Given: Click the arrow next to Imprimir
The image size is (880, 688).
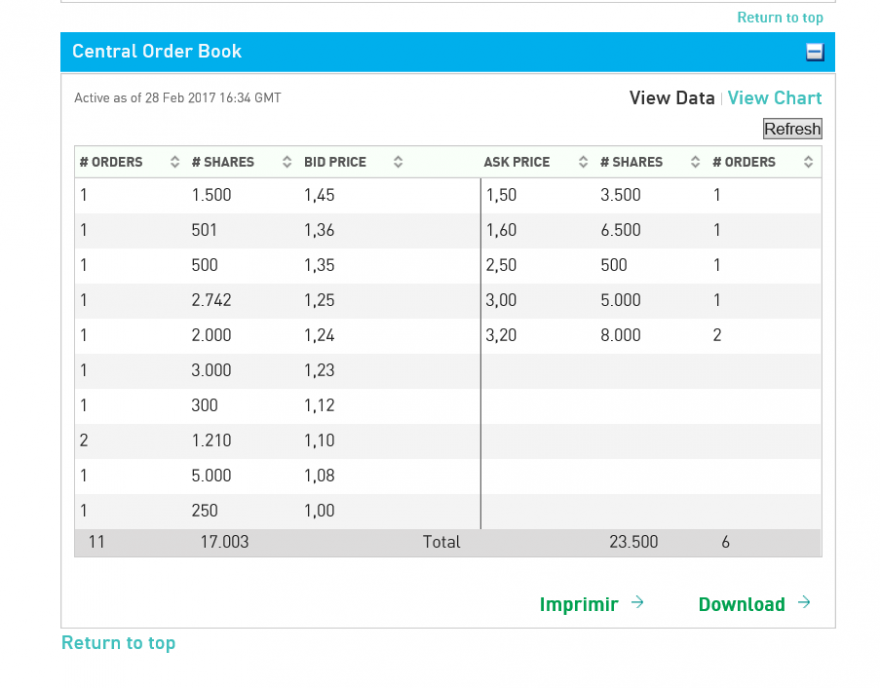Looking at the screenshot, I should click(637, 603).
